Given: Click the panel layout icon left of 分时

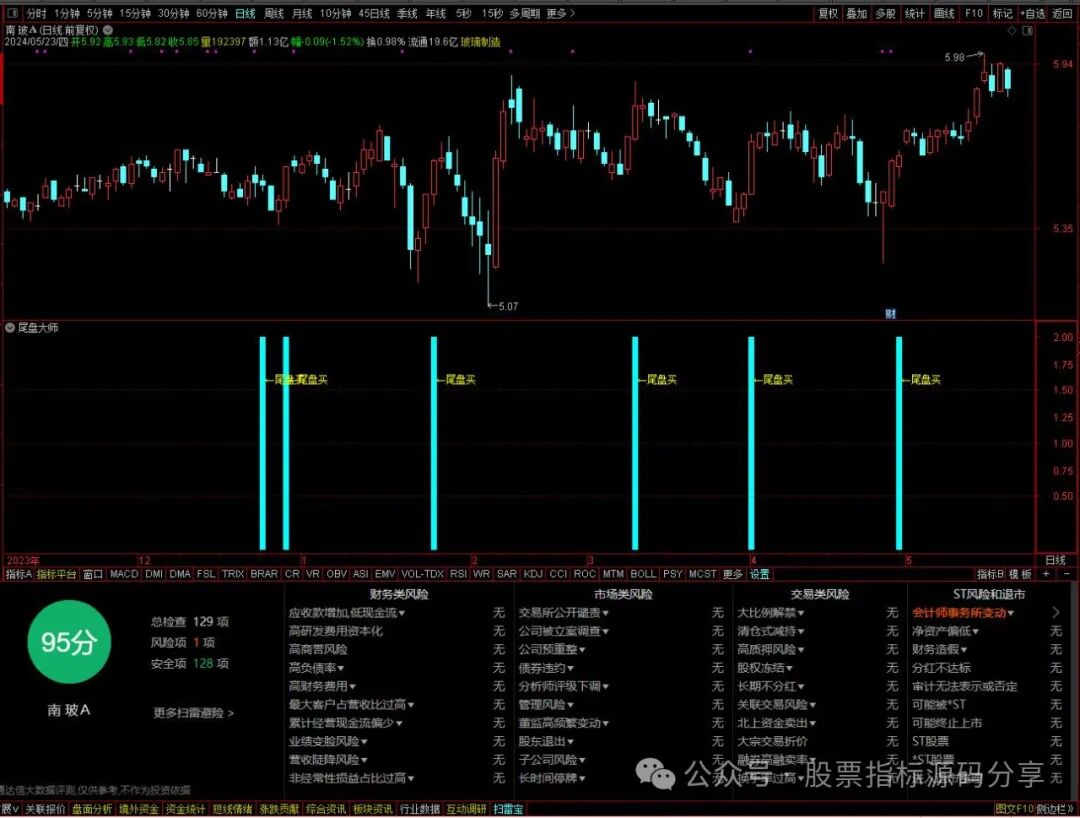Looking at the screenshot, I should click(x=12, y=13).
